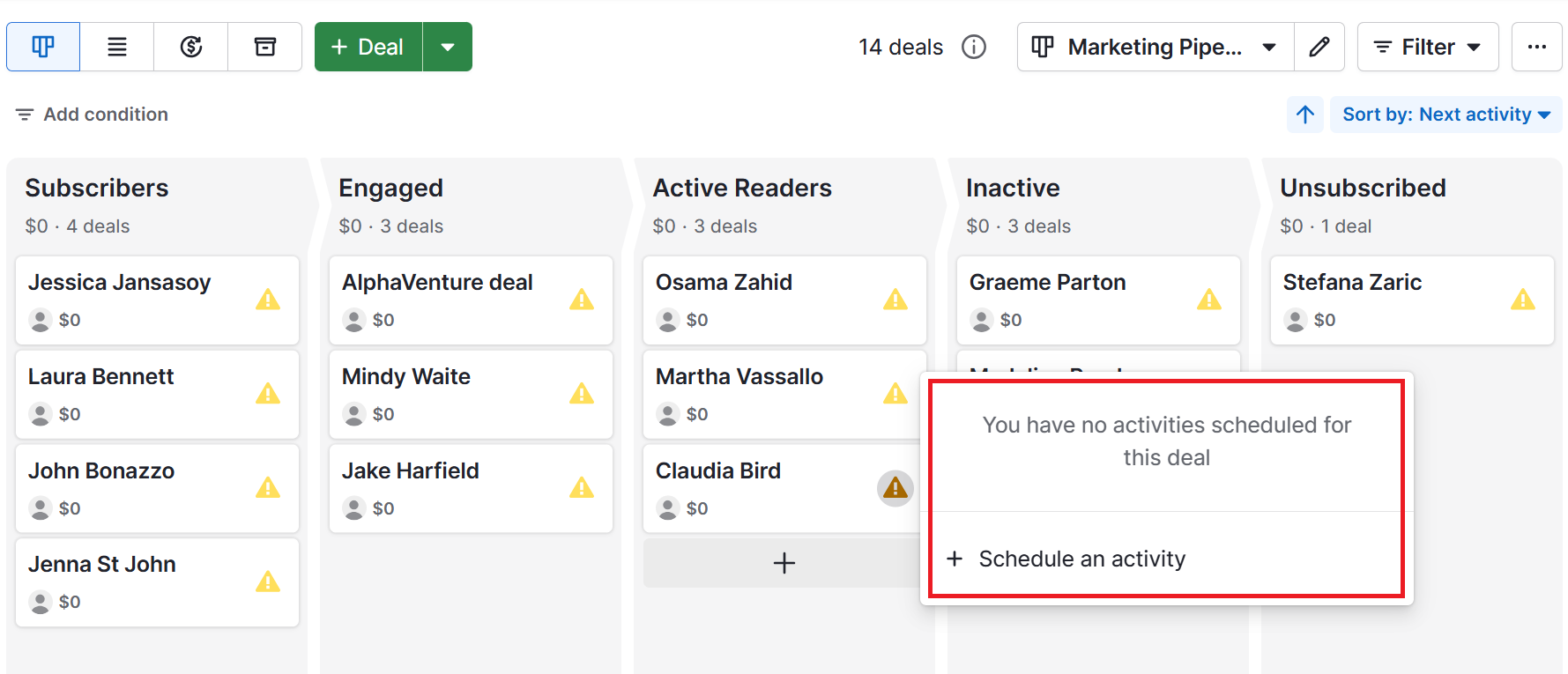Select the kanban pipeline view icon
1568x674 pixels.
(42, 46)
